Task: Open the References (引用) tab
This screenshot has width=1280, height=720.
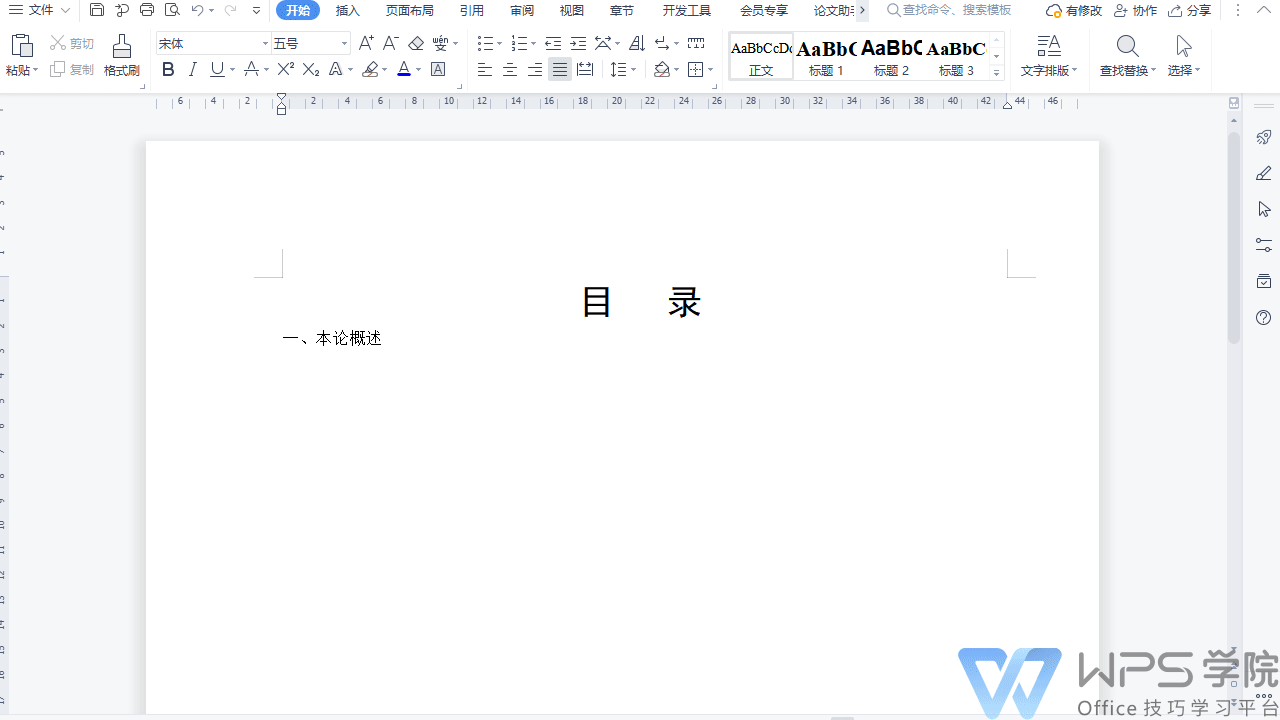Action: click(472, 10)
